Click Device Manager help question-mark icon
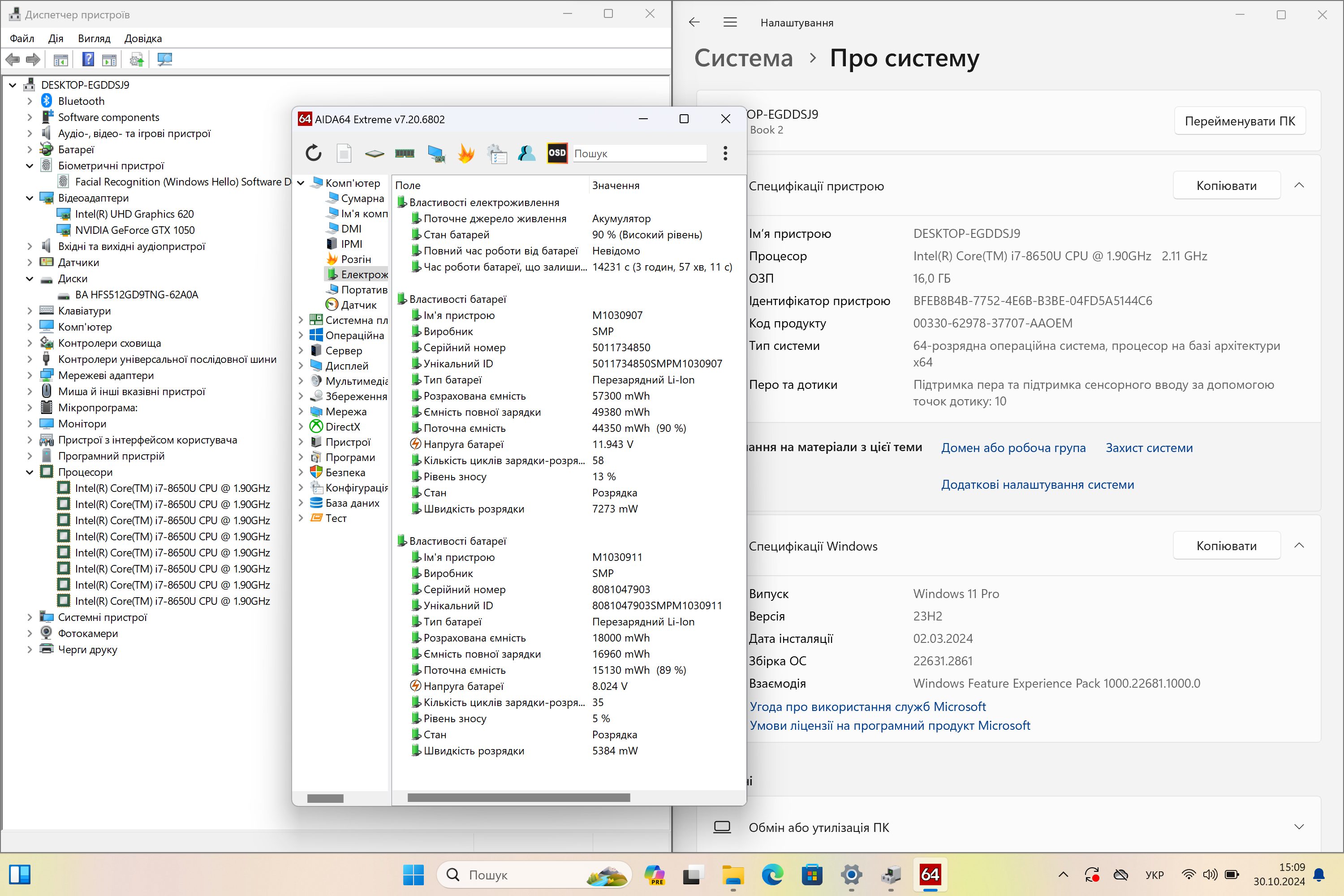The width and height of the screenshot is (1344, 896). click(x=88, y=60)
